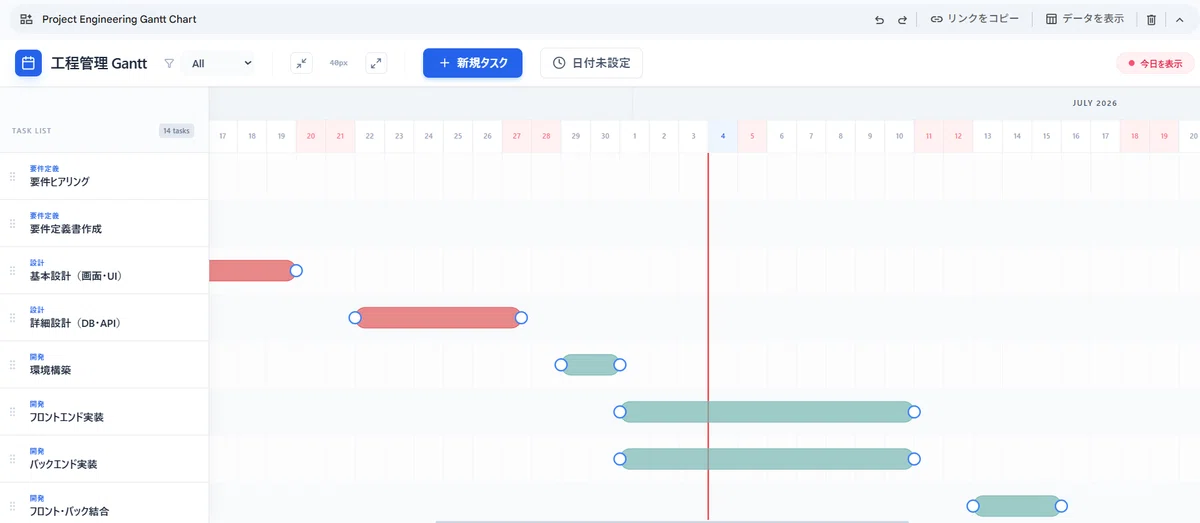
Task: Click the 14 tasks count badge
Action: (x=176, y=130)
